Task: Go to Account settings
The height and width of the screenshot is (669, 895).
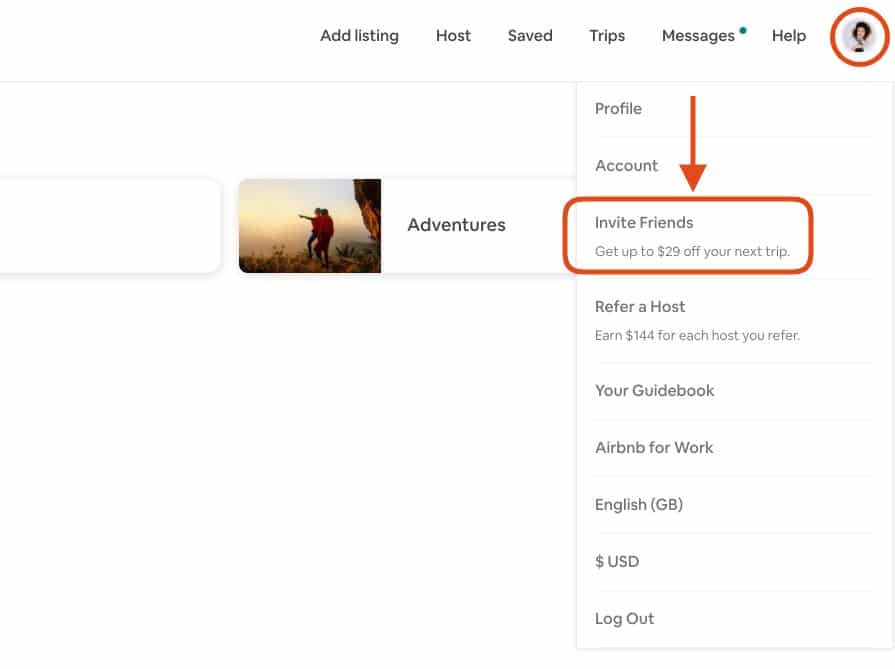Action: (626, 166)
